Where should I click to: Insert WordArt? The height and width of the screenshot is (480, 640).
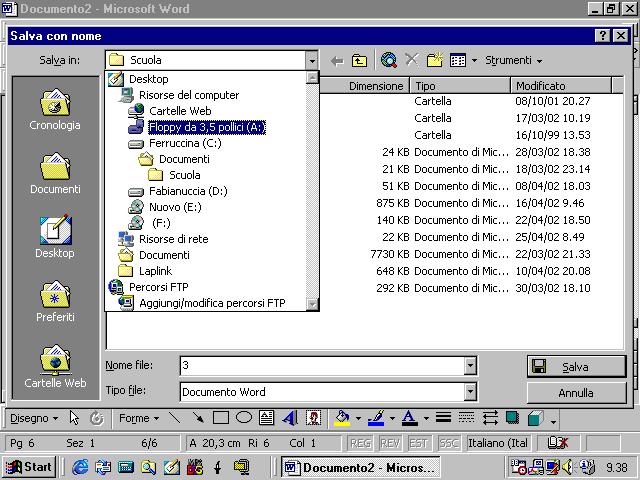point(290,418)
